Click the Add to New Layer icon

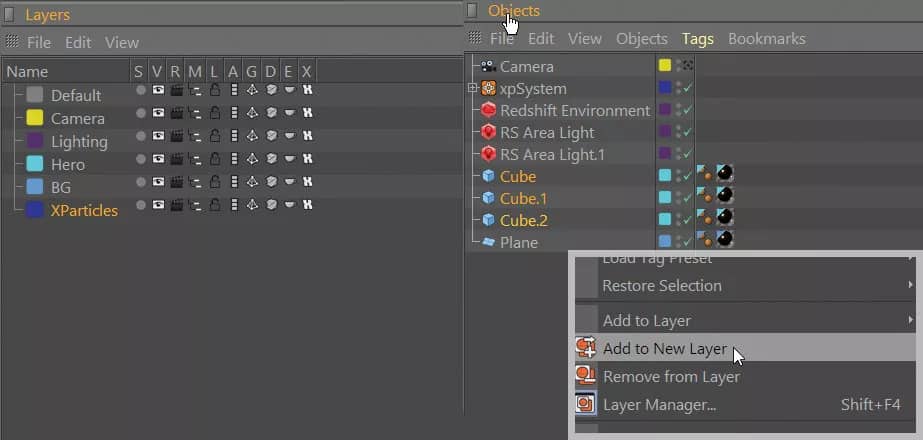pyautogui.click(x=586, y=348)
